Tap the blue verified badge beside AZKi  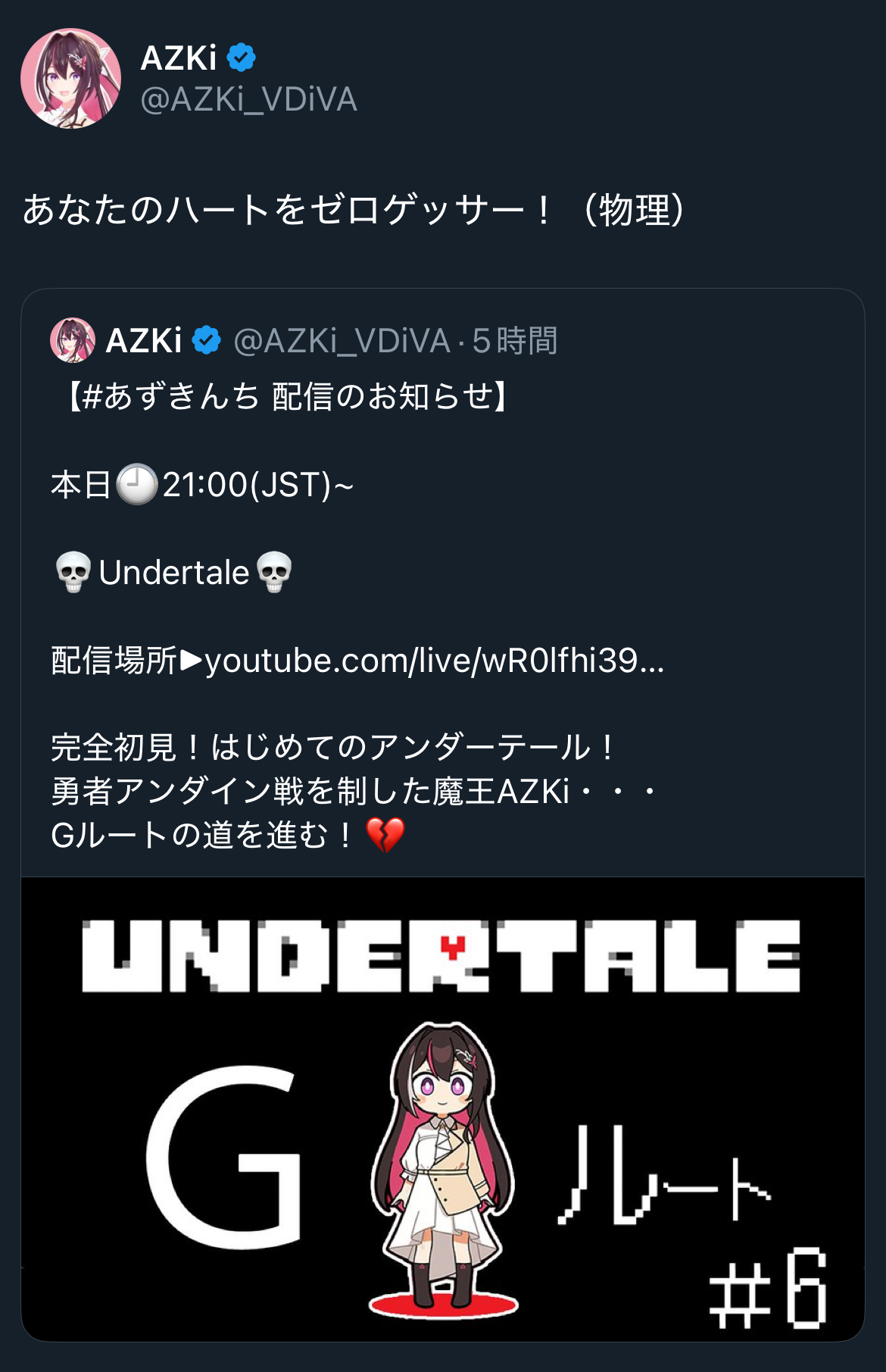tap(241, 58)
